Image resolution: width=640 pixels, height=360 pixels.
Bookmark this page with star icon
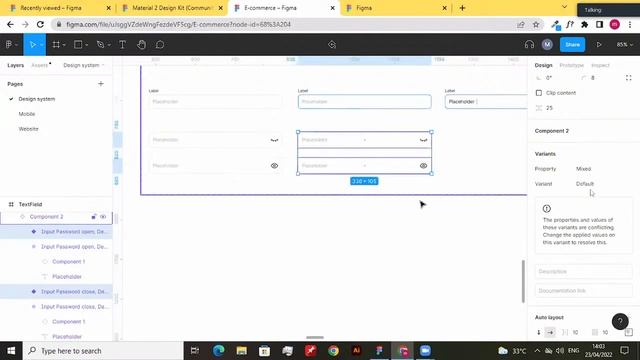click(x=536, y=24)
